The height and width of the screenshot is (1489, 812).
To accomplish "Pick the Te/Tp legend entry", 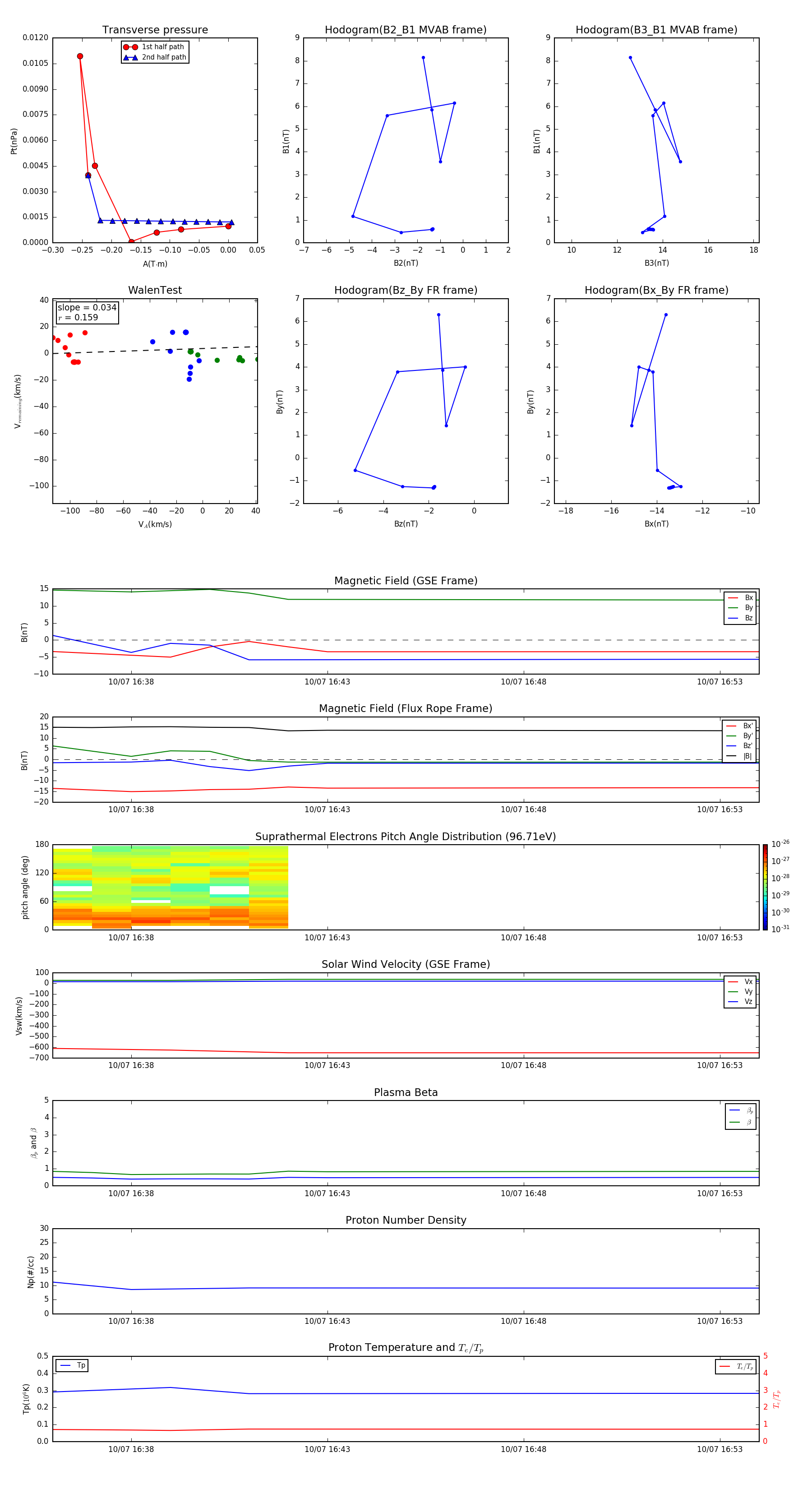I will pyautogui.click(x=736, y=1366).
